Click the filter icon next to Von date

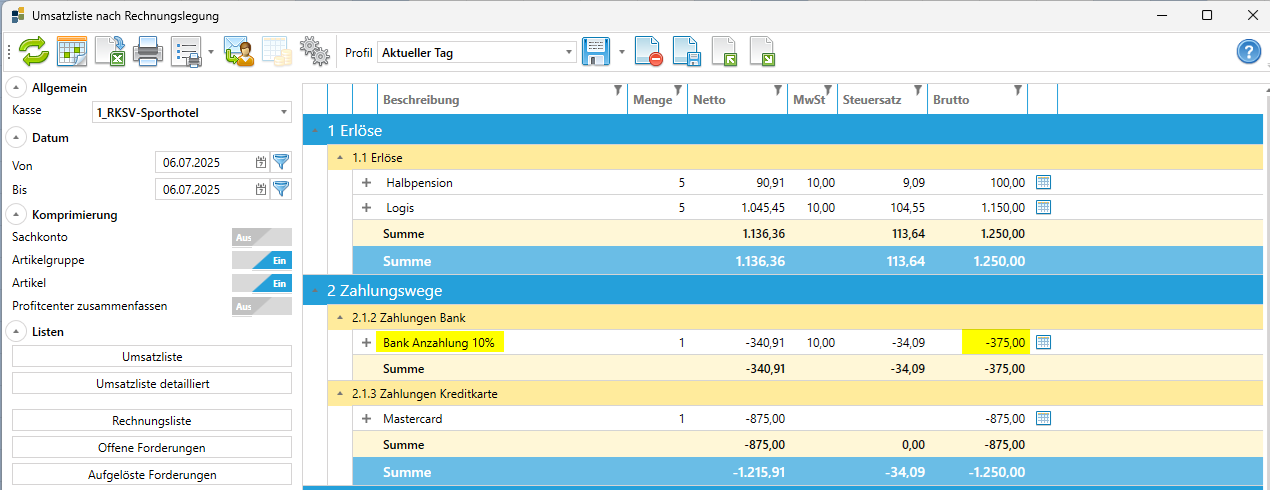(x=281, y=162)
